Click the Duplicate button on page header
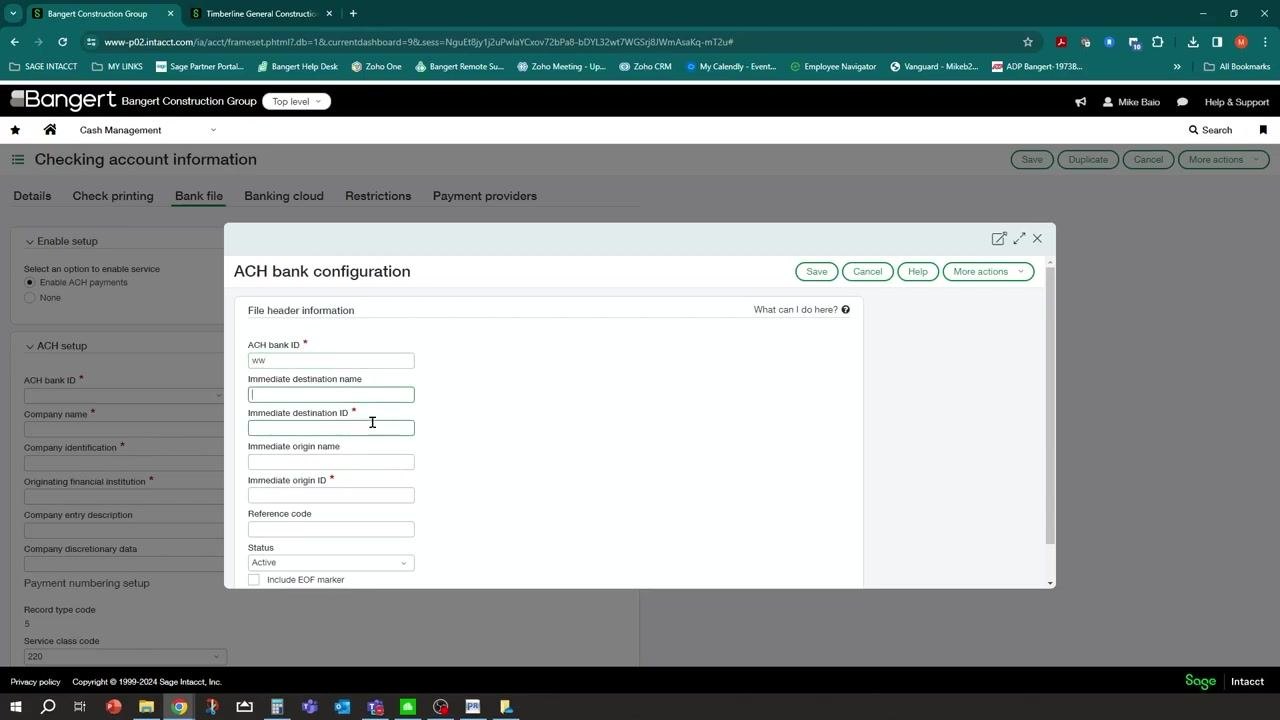This screenshot has height=720, width=1280. pos(1088,160)
